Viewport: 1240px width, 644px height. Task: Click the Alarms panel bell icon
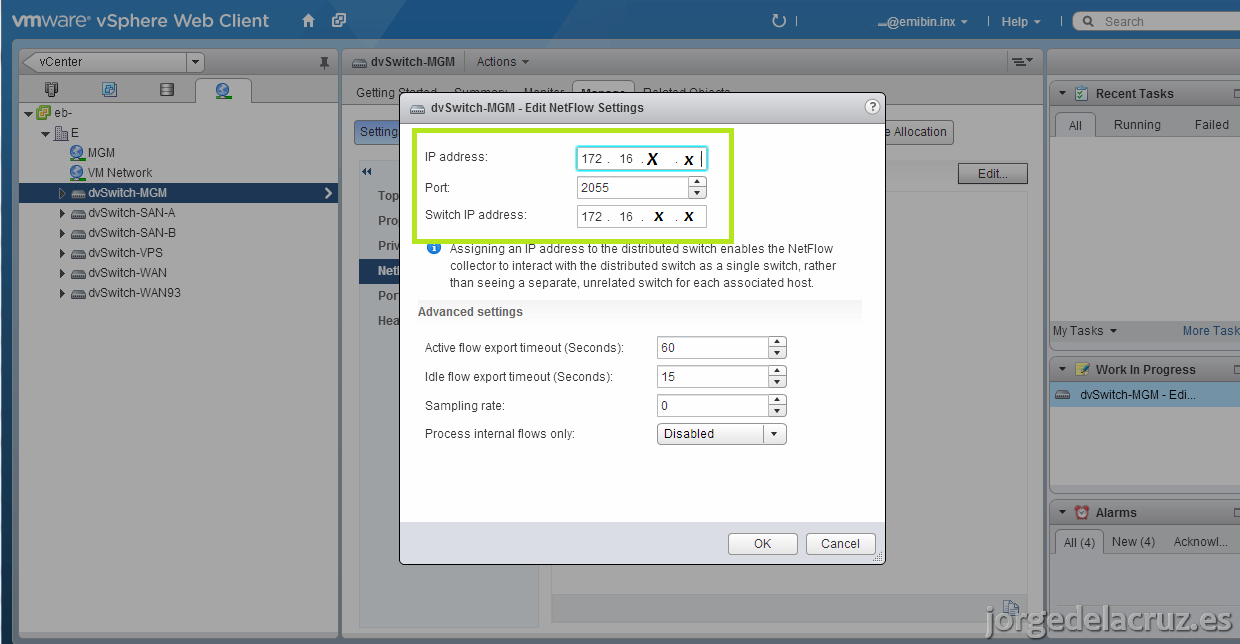click(x=1081, y=512)
